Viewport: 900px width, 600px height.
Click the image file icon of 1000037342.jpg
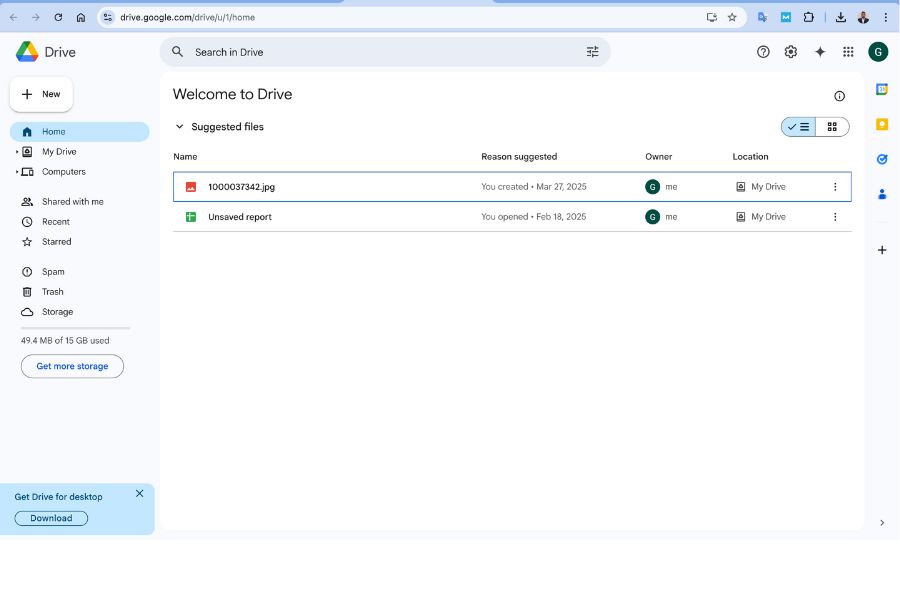coord(191,187)
